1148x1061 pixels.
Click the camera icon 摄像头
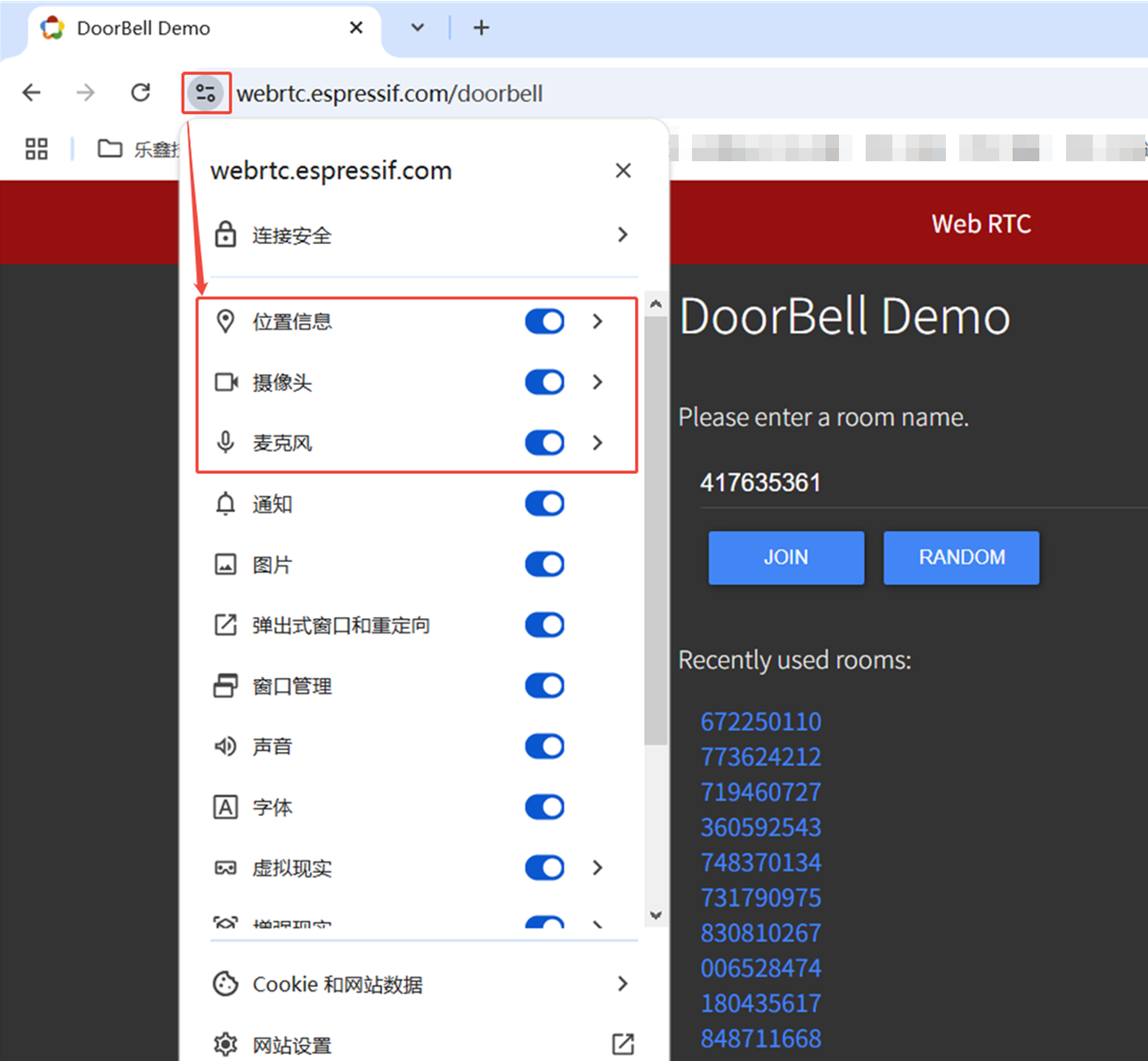[x=226, y=382]
